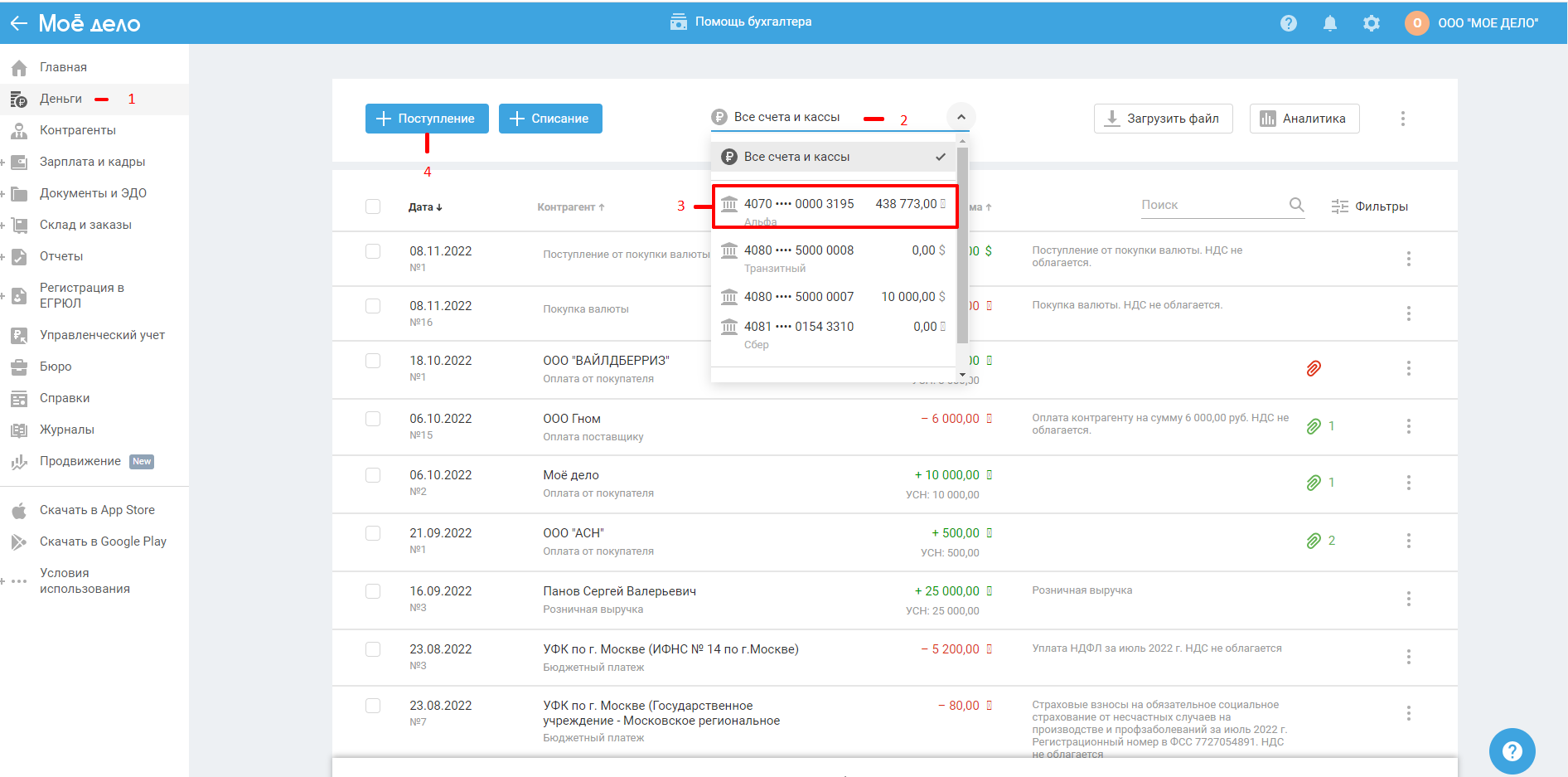The width and height of the screenshot is (1568, 777).
Task: Click green attachment paperclip in ООО Гном row
Action: 1314,426
